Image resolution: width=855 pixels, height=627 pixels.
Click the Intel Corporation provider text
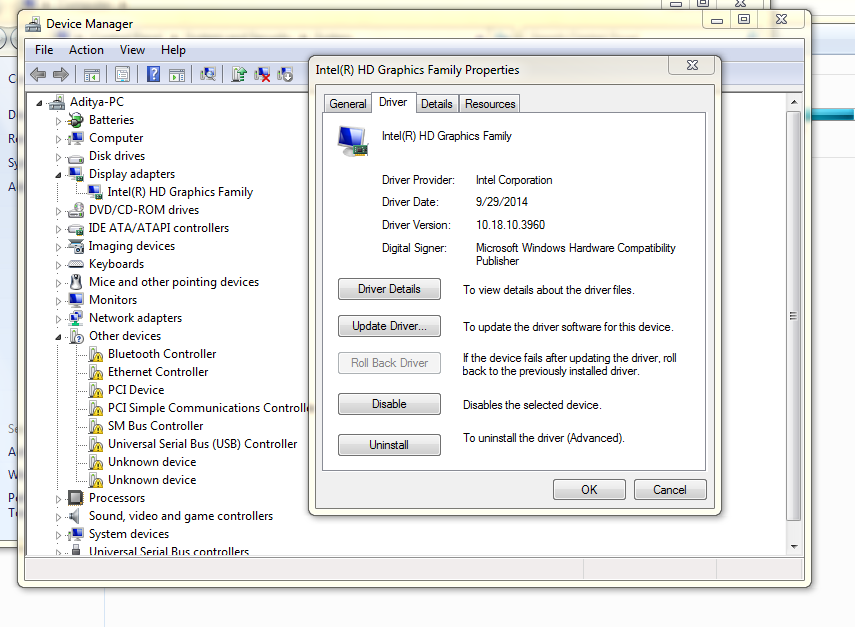(x=514, y=180)
